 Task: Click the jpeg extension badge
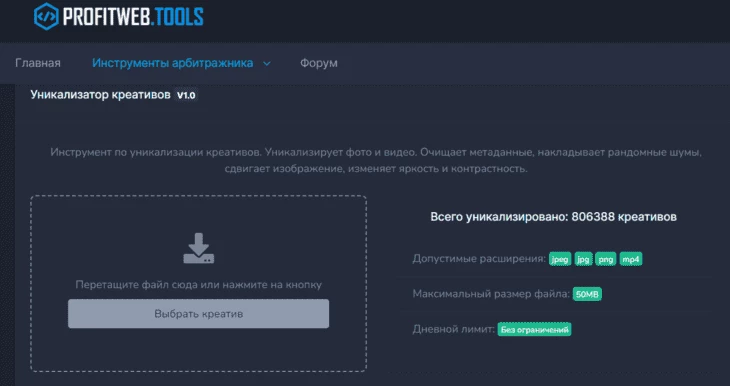pyautogui.click(x=560, y=259)
